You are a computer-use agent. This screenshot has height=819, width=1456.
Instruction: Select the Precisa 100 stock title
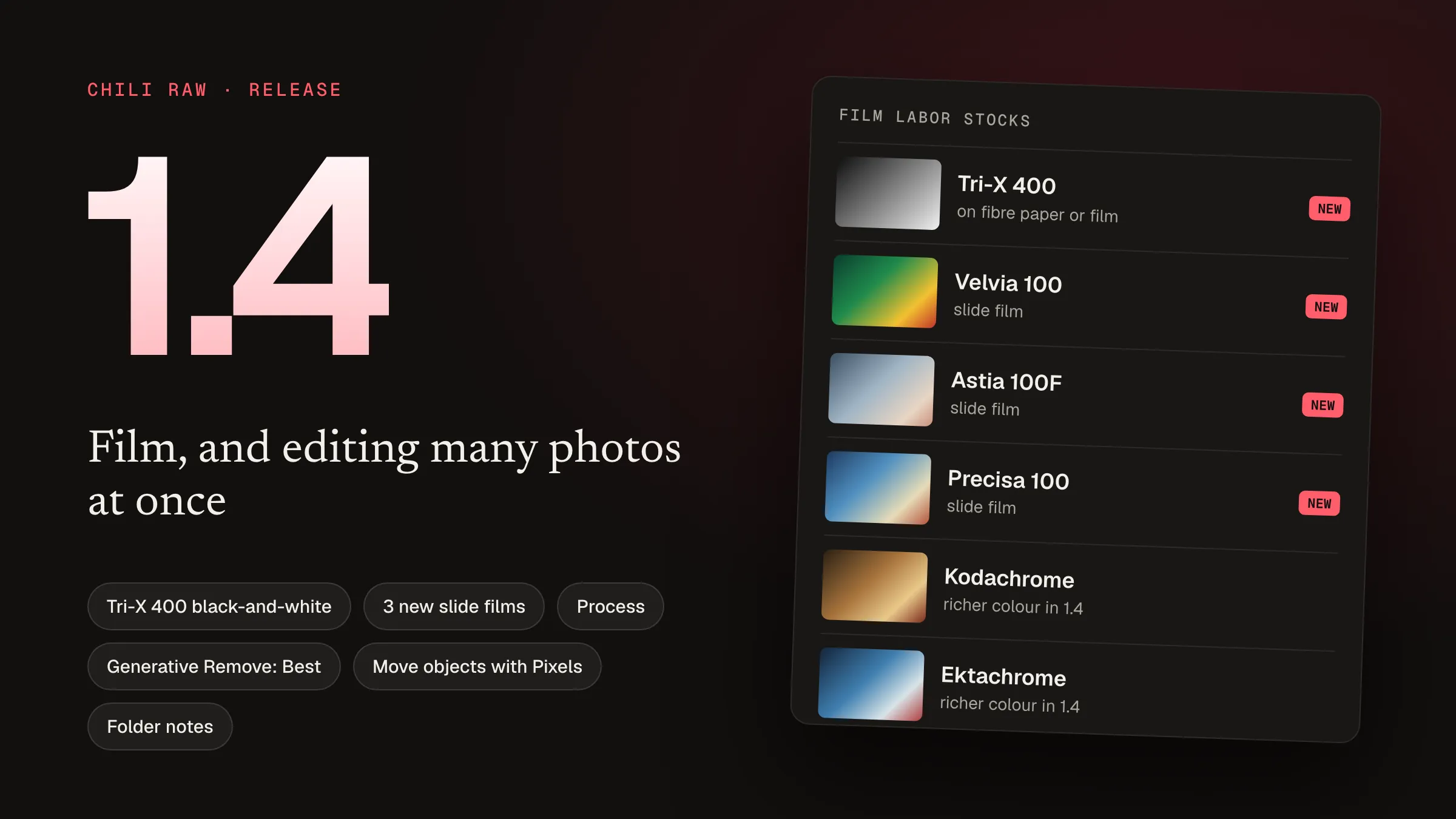click(x=1008, y=480)
